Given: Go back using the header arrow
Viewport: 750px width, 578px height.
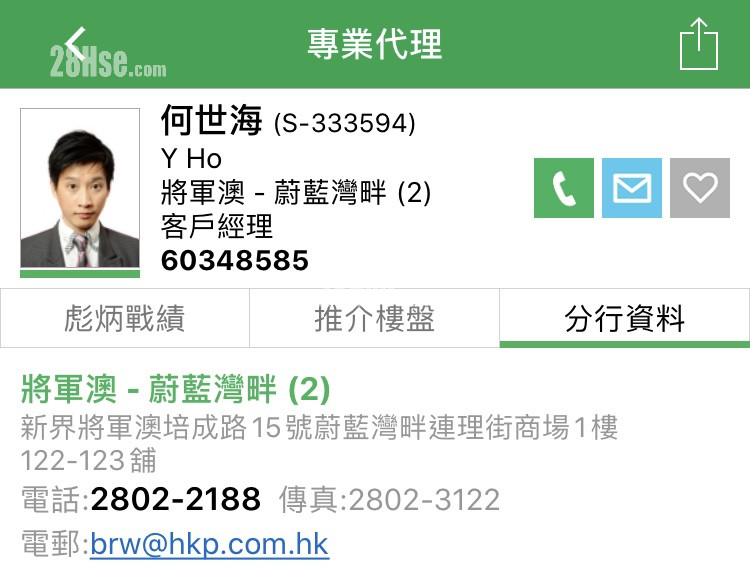Looking at the screenshot, I should point(75,44).
